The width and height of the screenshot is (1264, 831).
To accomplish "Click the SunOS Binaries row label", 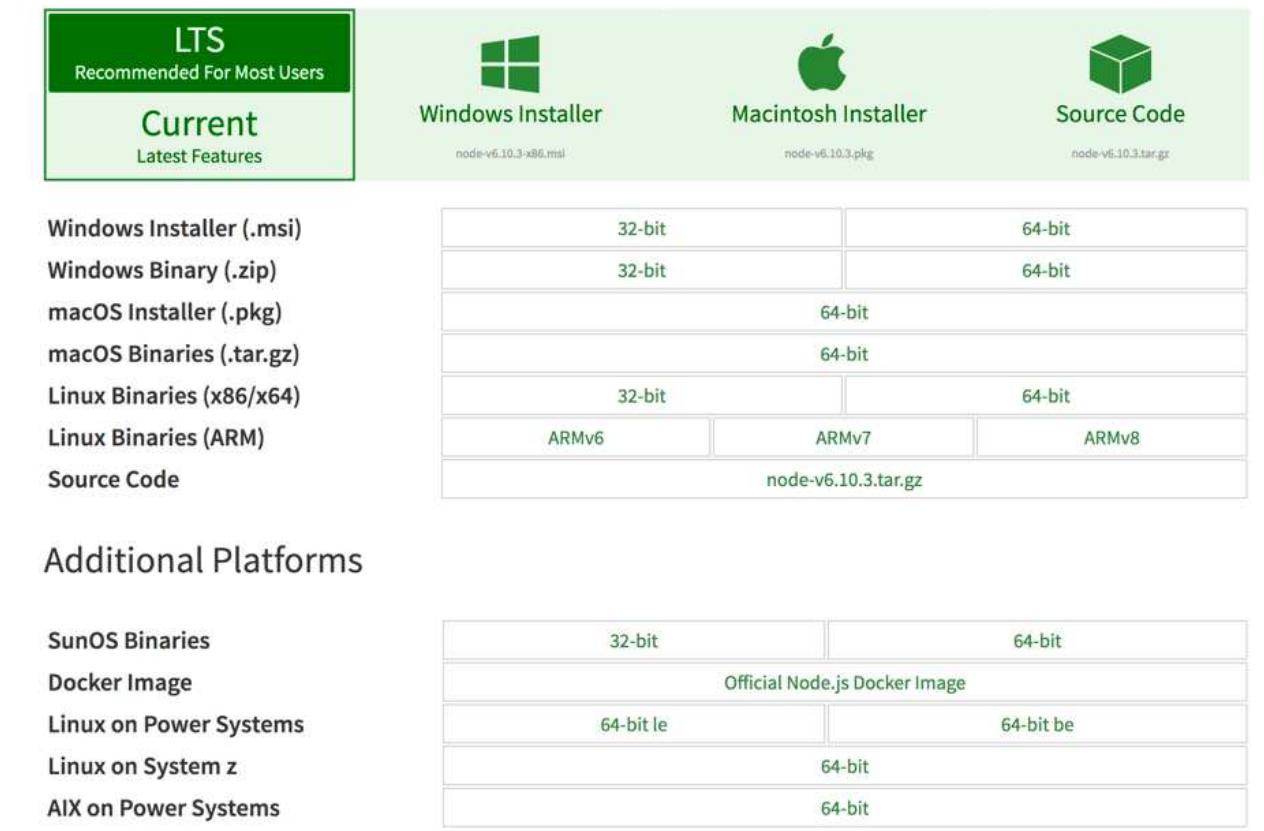I will click(x=129, y=640).
